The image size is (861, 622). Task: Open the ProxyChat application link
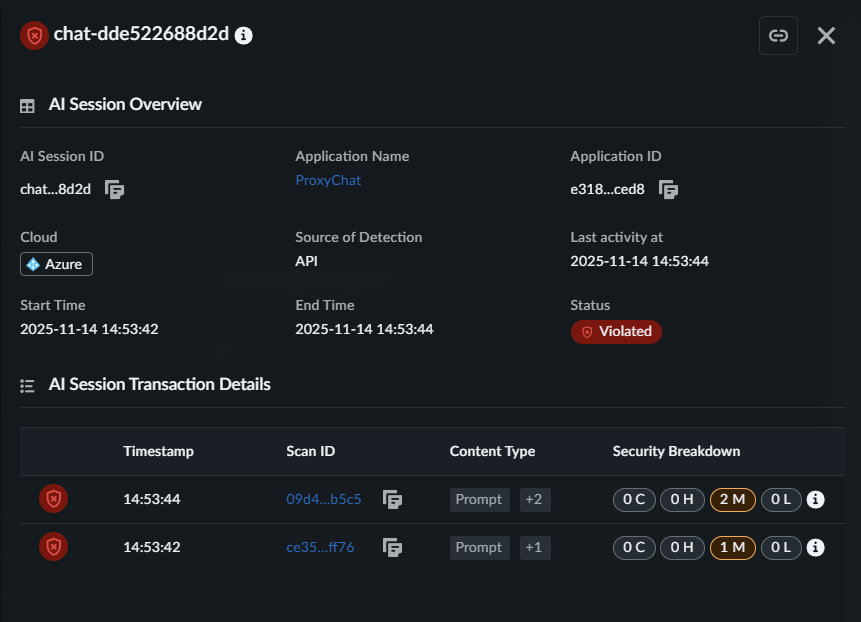[x=328, y=181]
